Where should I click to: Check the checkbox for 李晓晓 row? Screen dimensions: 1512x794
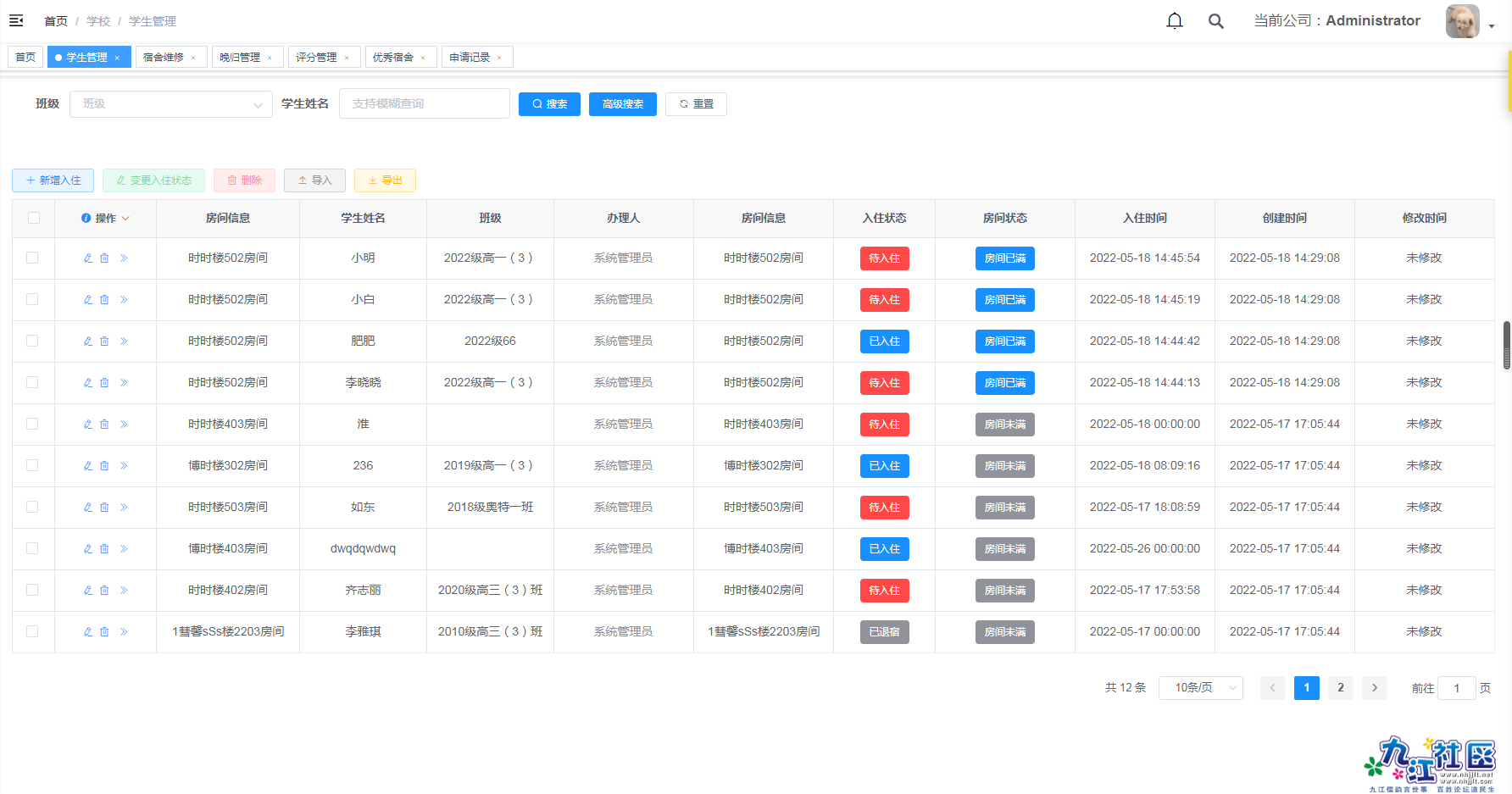(x=32, y=383)
